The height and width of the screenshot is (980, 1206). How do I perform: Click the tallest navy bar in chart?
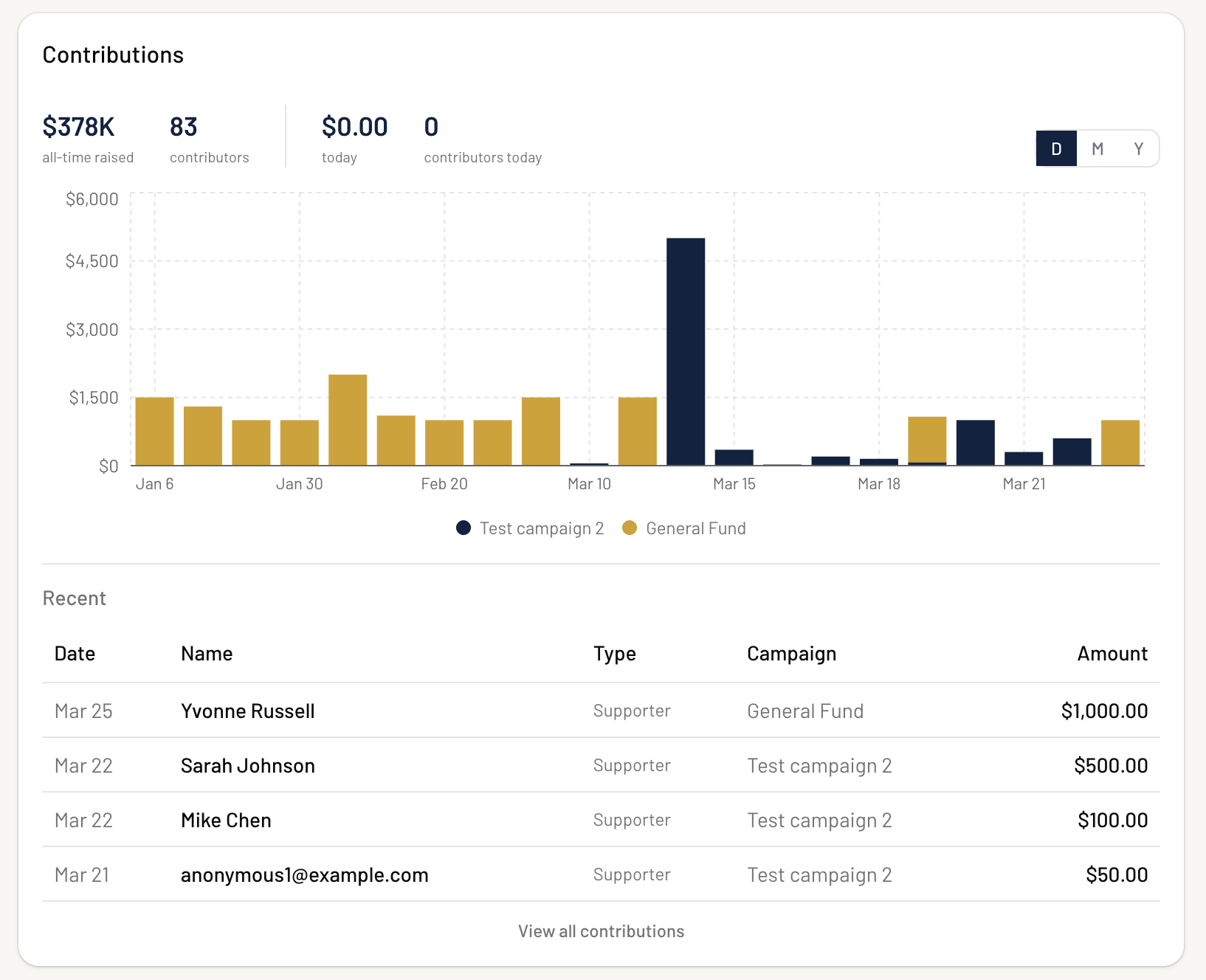[685, 351]
